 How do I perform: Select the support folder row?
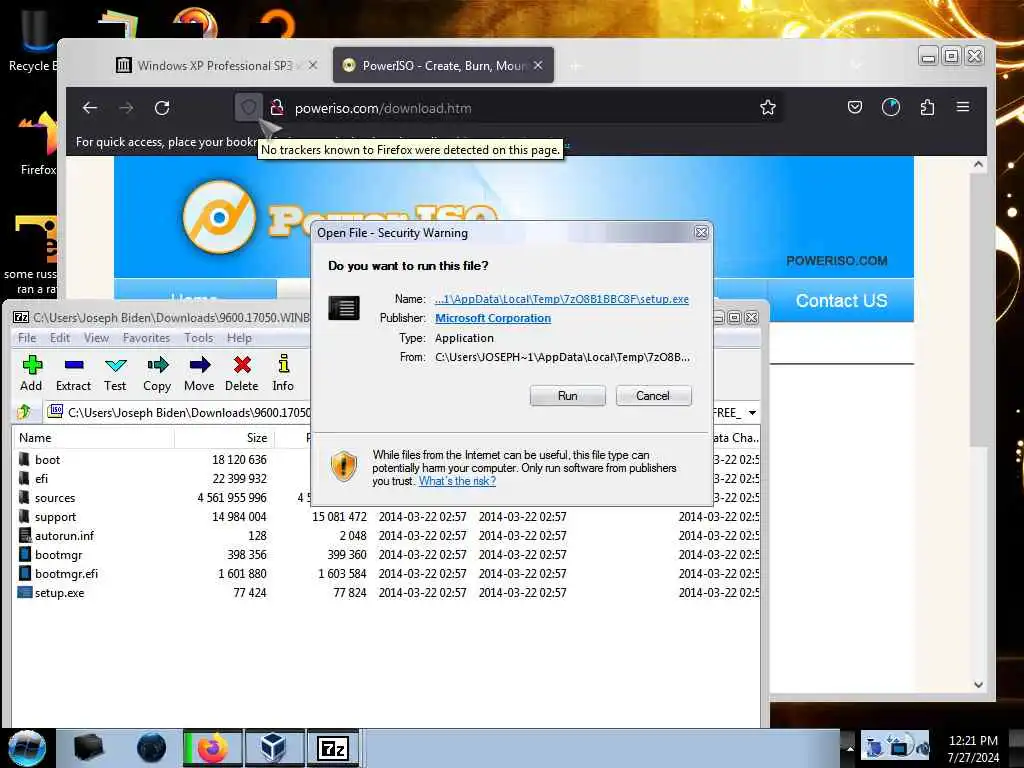coord(387,517)
